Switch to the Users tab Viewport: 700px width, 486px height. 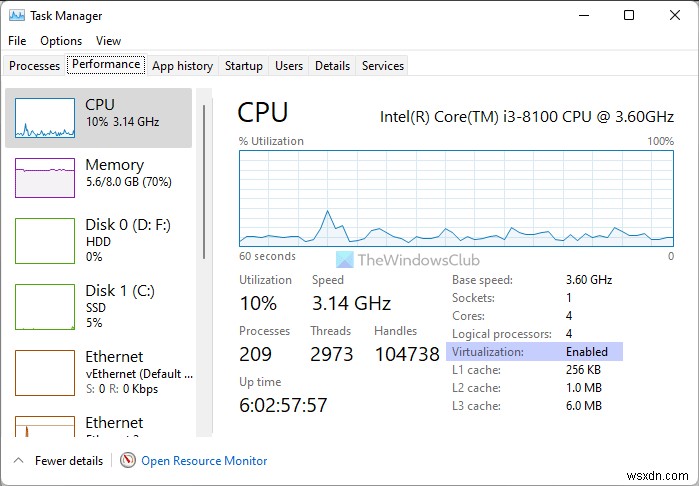pyautogui.click(x=289, y=66)
